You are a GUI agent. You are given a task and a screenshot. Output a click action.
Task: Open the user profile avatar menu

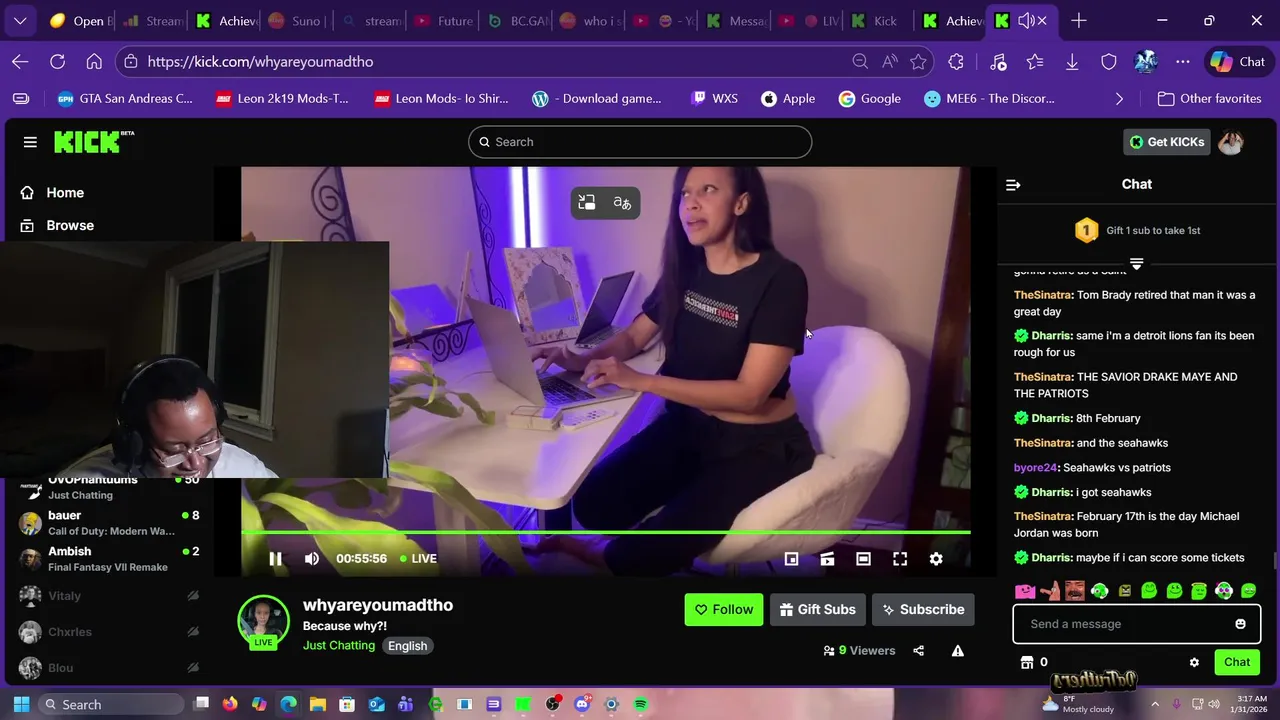(x=1231, y=142)
